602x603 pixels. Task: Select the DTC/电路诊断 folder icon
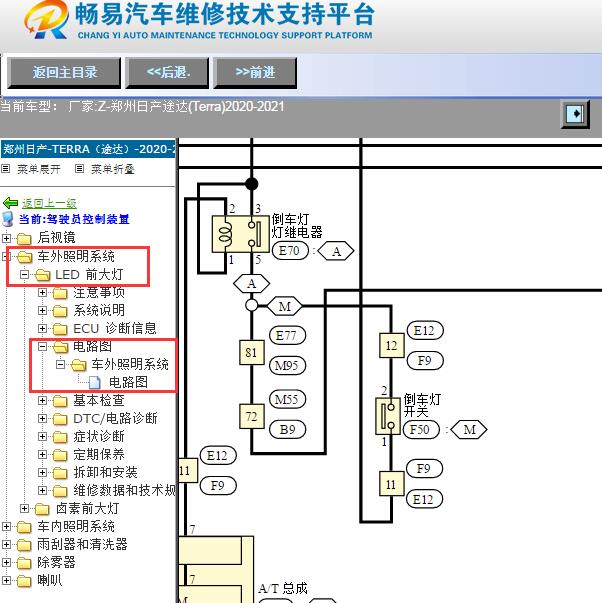(60, 419)
